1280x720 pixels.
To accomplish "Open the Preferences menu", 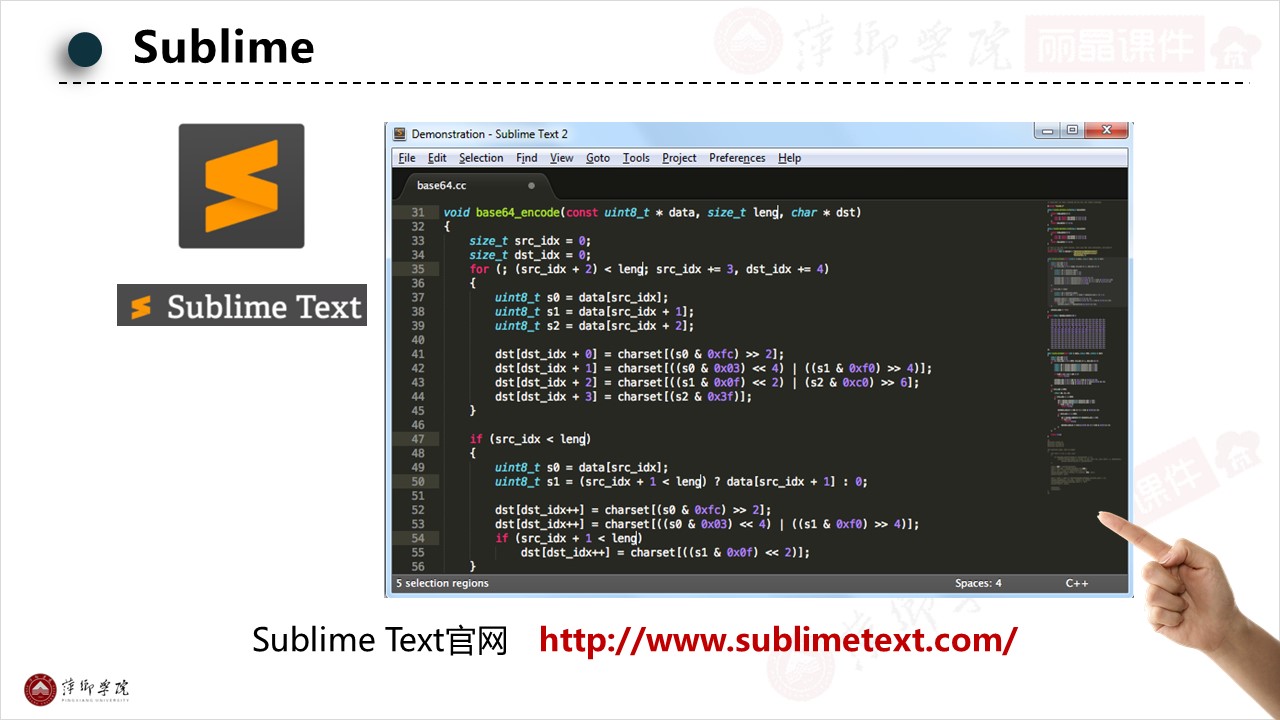I will pyautogui.click(x=737, y=158).
